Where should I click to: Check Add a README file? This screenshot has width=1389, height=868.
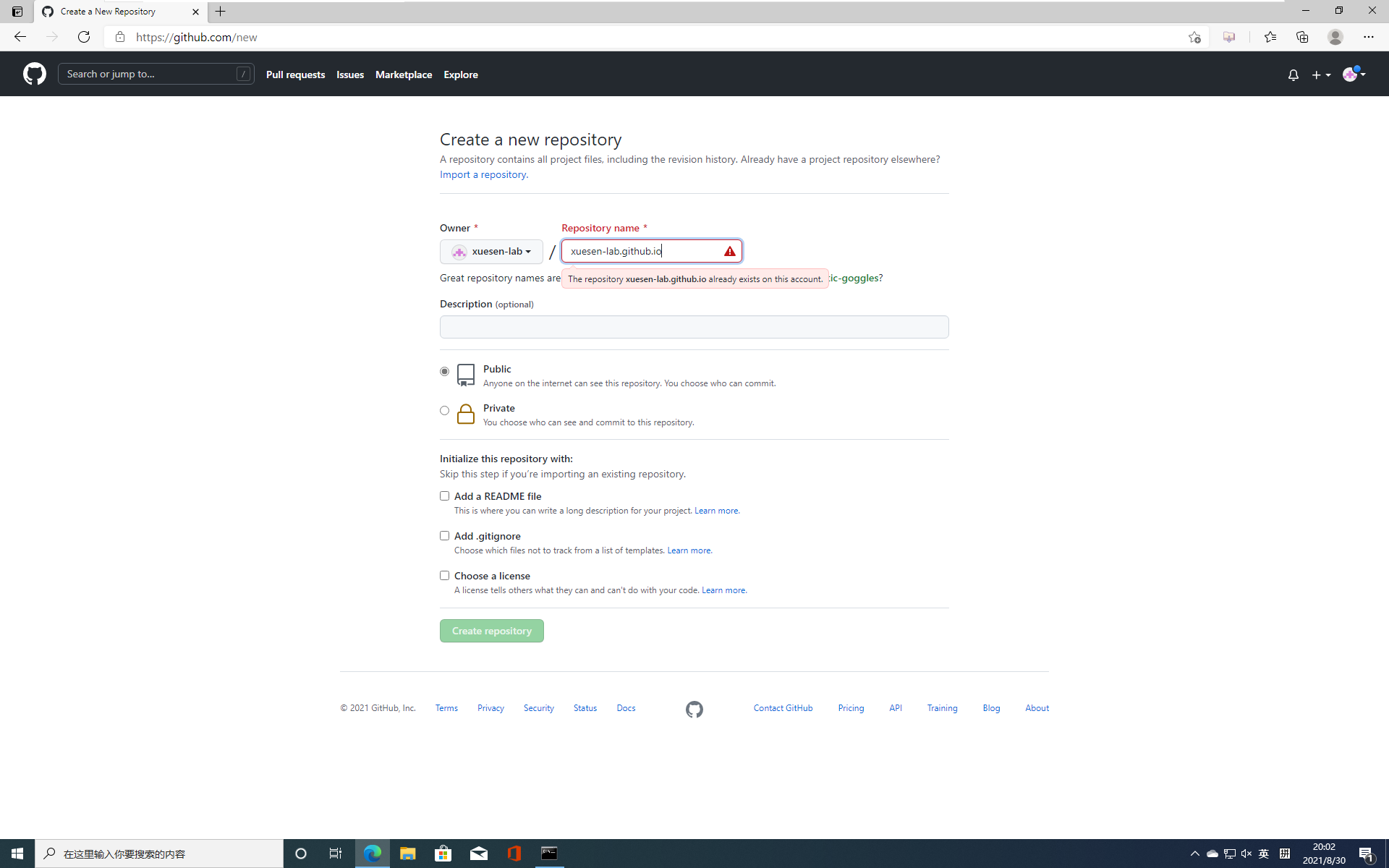coord(445,496)
